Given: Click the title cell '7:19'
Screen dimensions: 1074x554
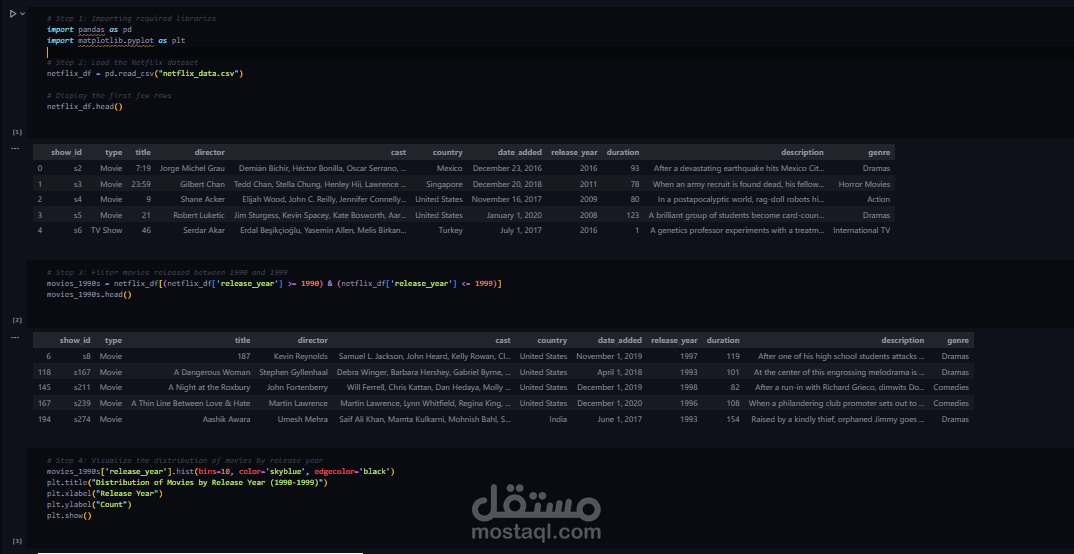Looking at the screenshot, I should [143, 168].
